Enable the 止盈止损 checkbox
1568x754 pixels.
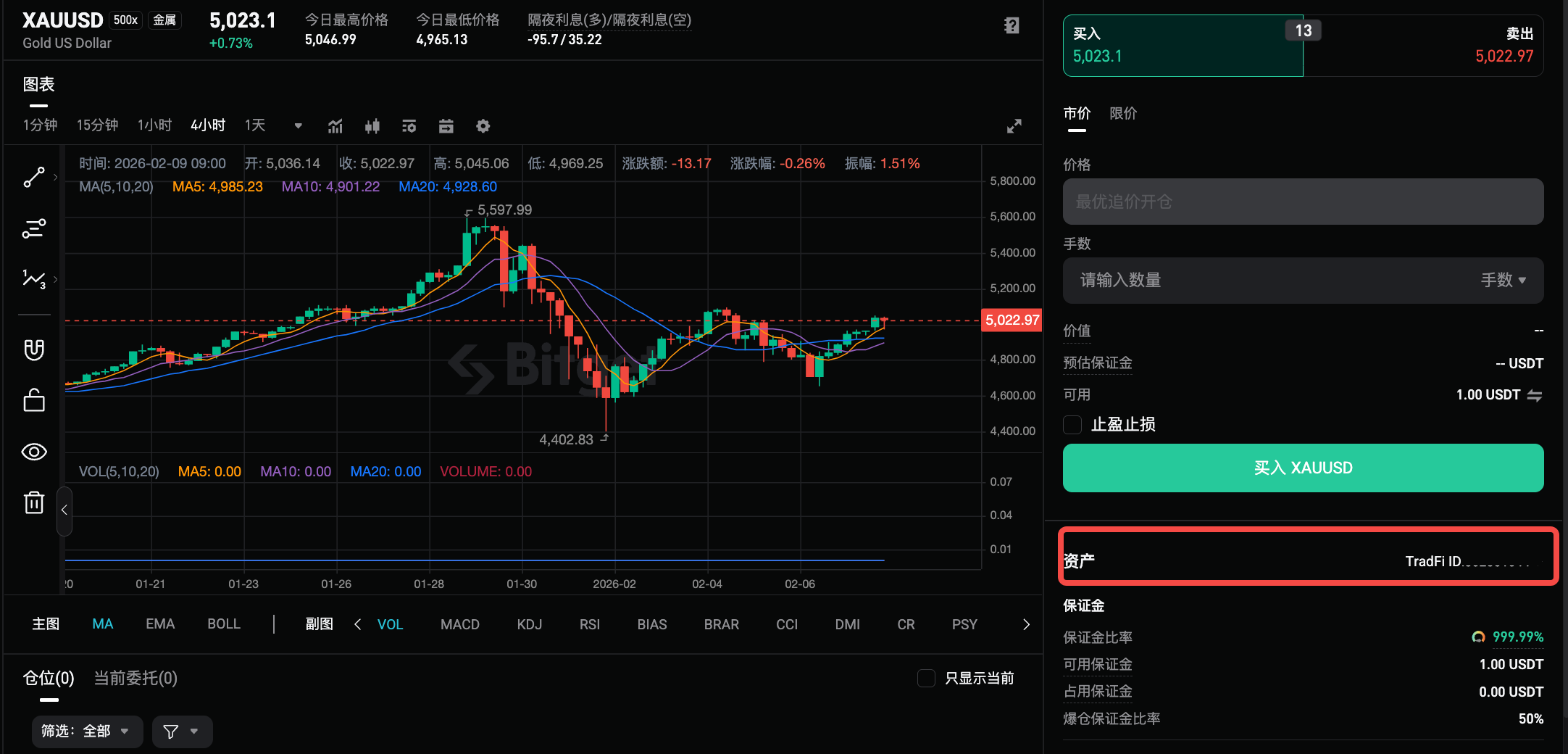point(1072,424)
